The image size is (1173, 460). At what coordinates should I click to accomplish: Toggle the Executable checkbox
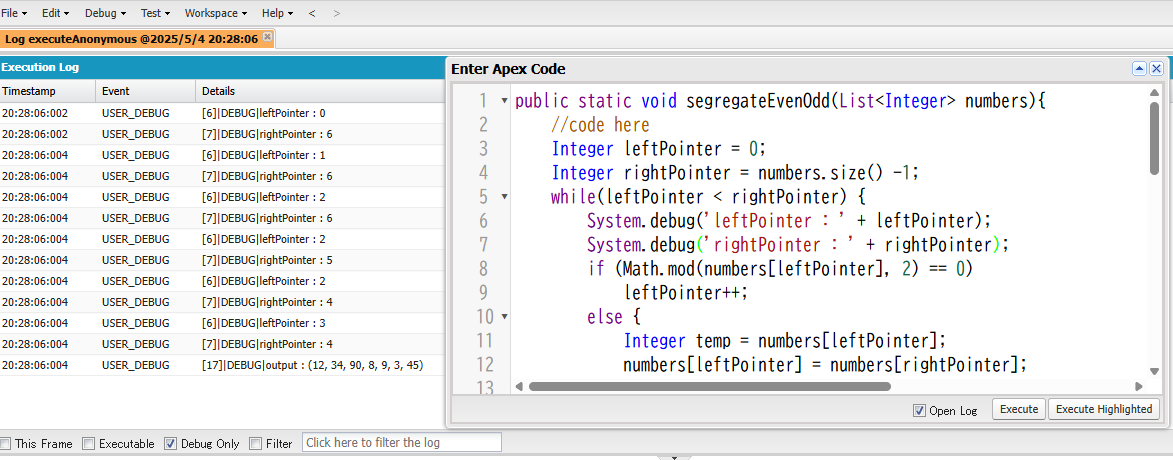coord(89,443)
